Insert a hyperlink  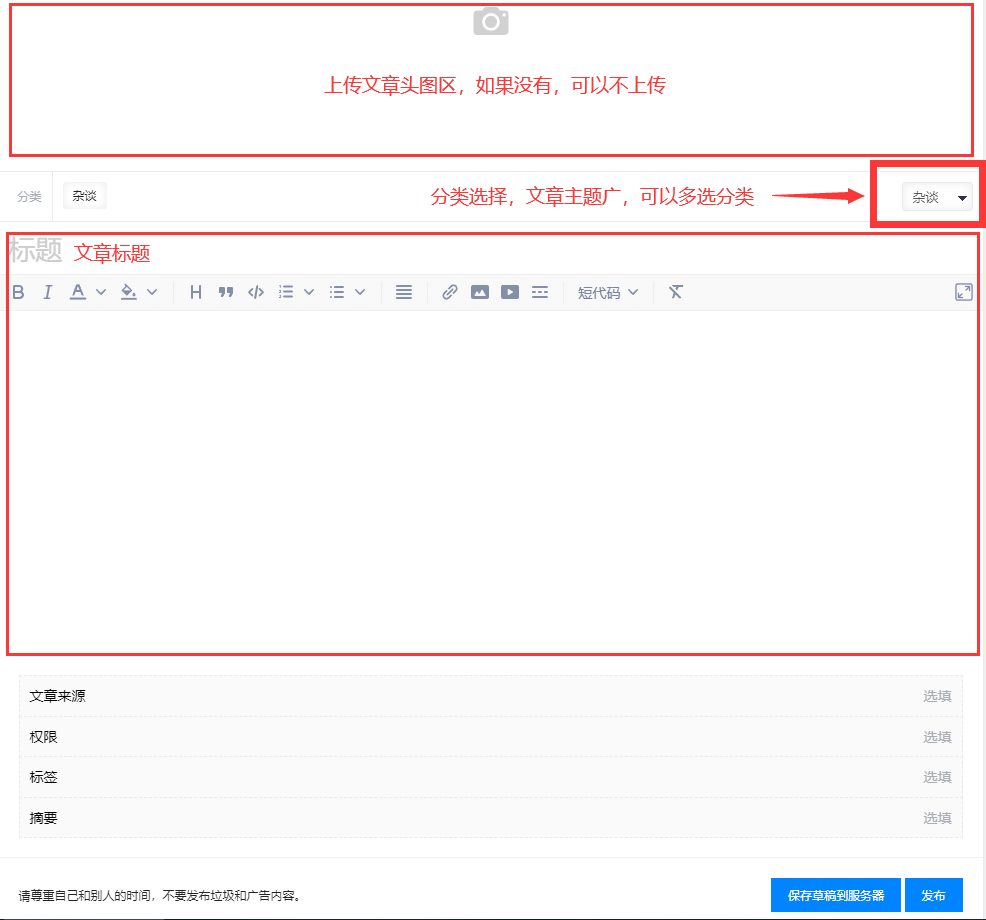coord(449,292)
